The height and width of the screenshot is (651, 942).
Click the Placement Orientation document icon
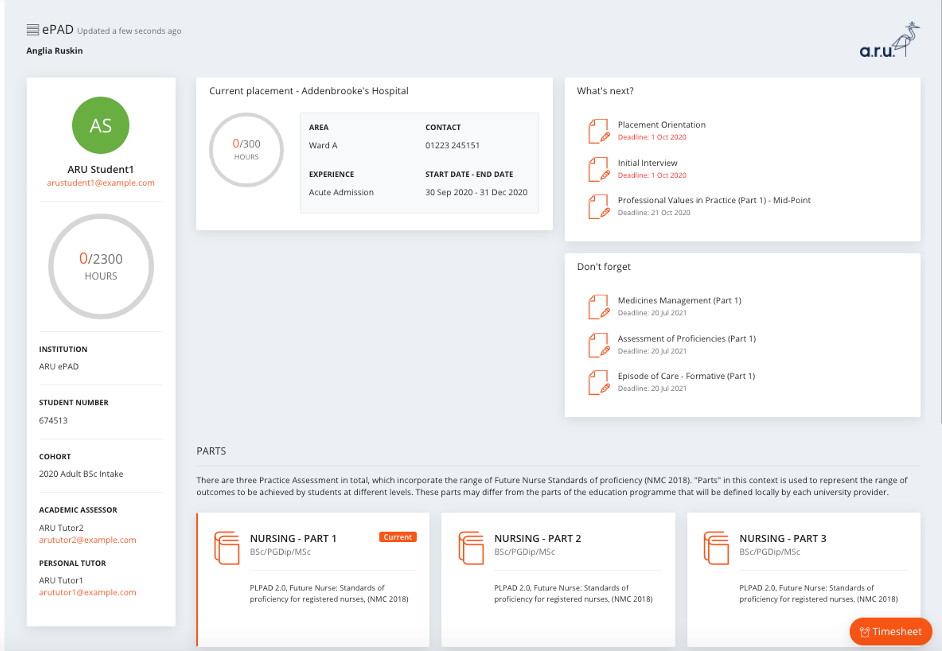point(598,131)
